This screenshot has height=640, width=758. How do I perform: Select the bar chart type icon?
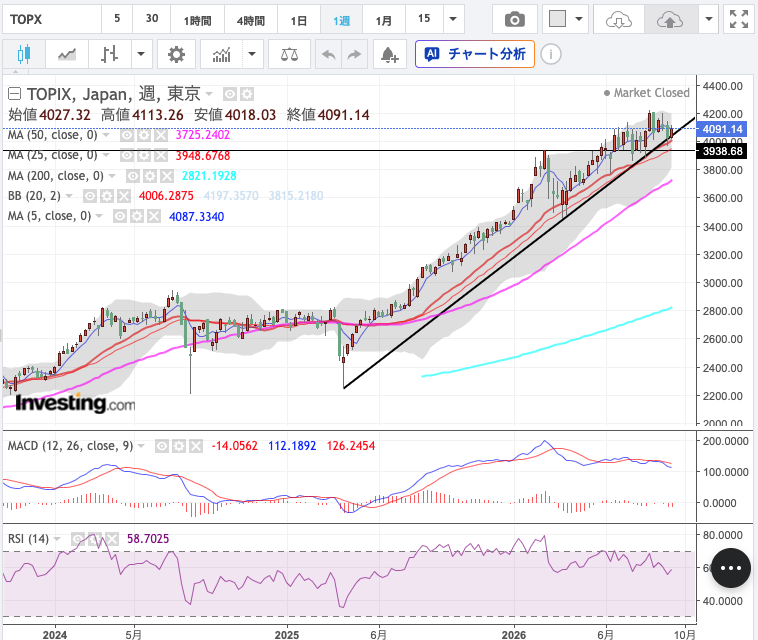click(109, 54)
